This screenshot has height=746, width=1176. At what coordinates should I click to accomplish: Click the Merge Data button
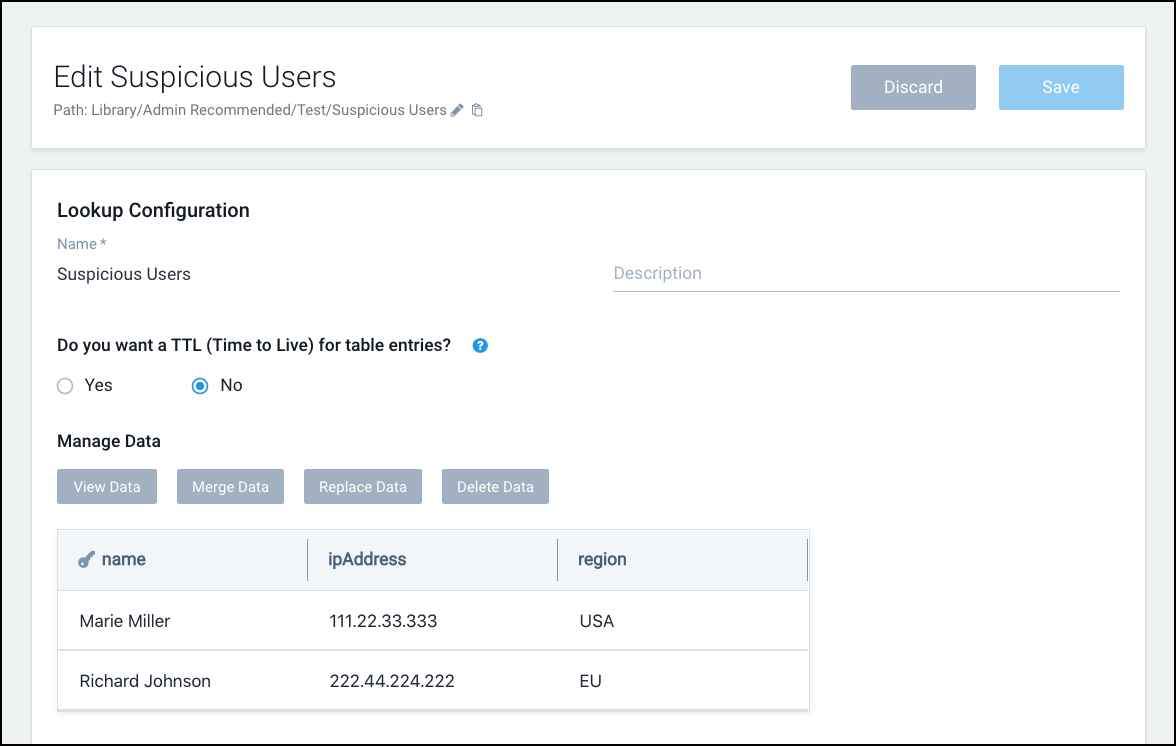pos(230,486)
